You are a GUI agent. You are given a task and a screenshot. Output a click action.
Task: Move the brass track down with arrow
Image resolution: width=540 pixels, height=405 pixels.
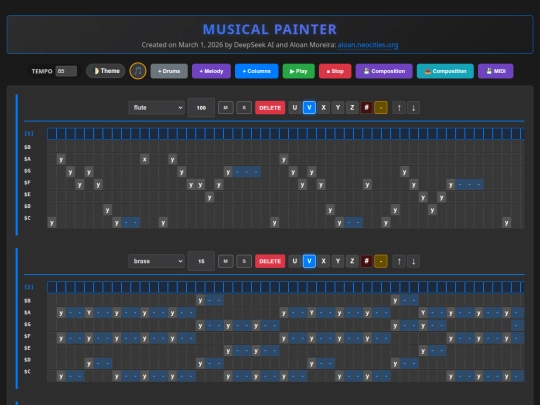414,261
